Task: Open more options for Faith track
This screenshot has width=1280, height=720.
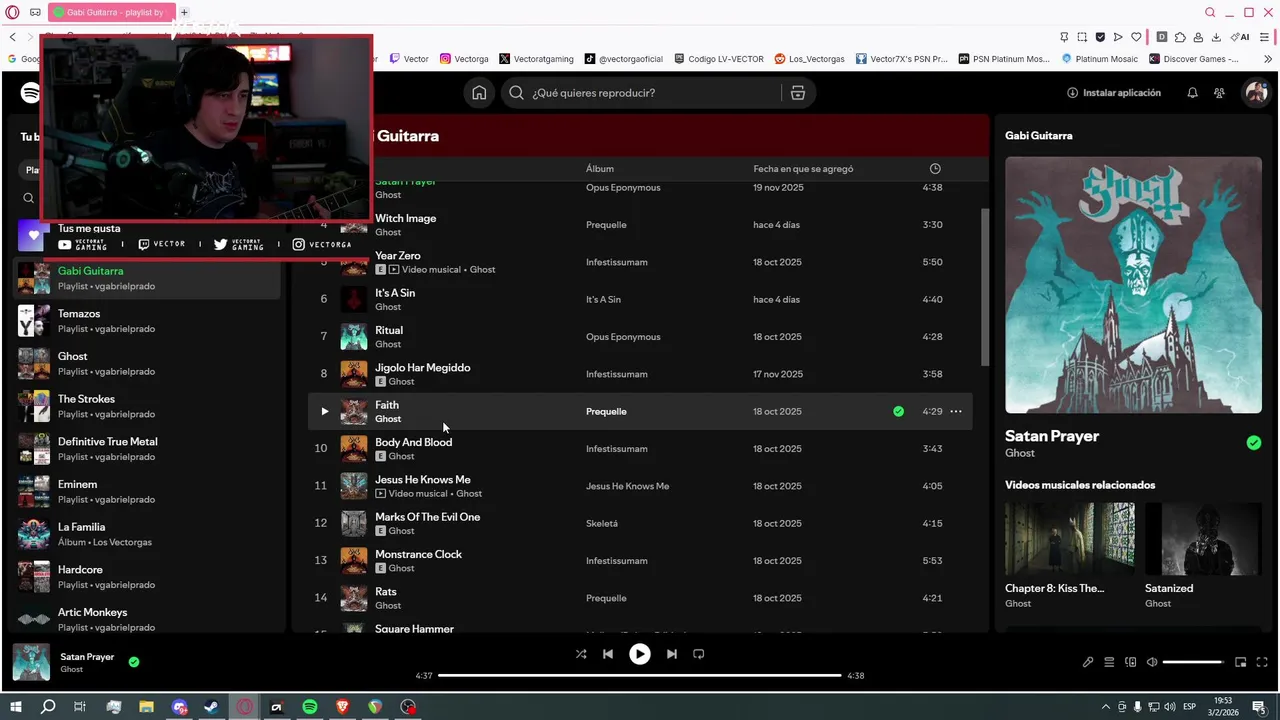Action: [956, 411]
